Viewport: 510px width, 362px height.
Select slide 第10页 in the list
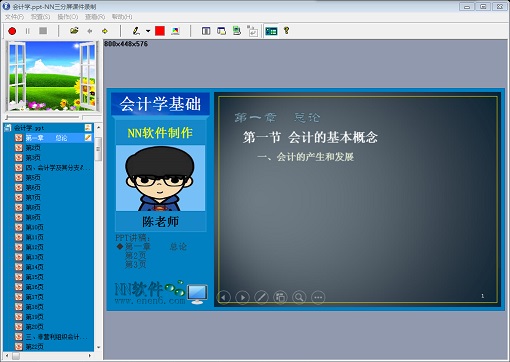(x=35, y=227)
